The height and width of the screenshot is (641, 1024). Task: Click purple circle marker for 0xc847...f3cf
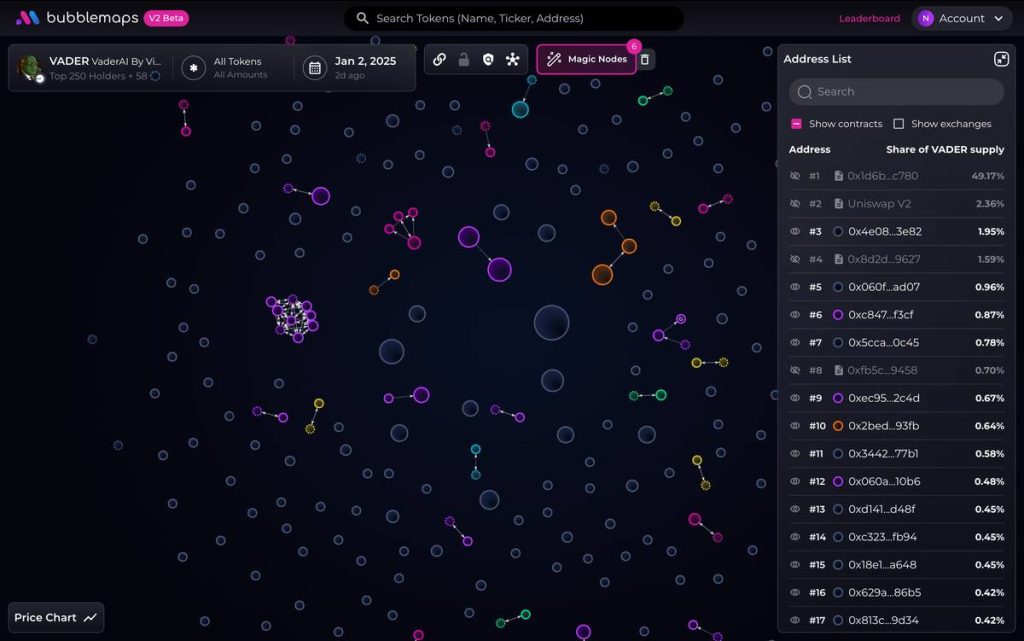click(838, 315)
